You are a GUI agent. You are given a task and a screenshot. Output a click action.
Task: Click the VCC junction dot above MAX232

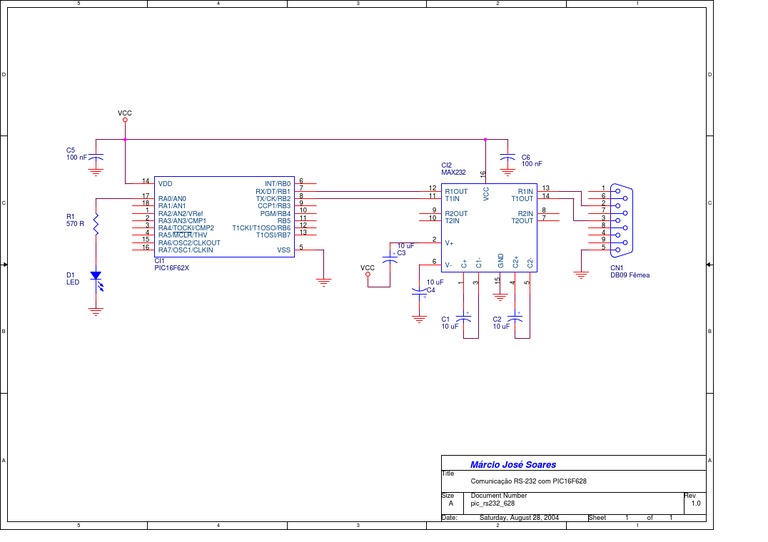pos(485,140)
